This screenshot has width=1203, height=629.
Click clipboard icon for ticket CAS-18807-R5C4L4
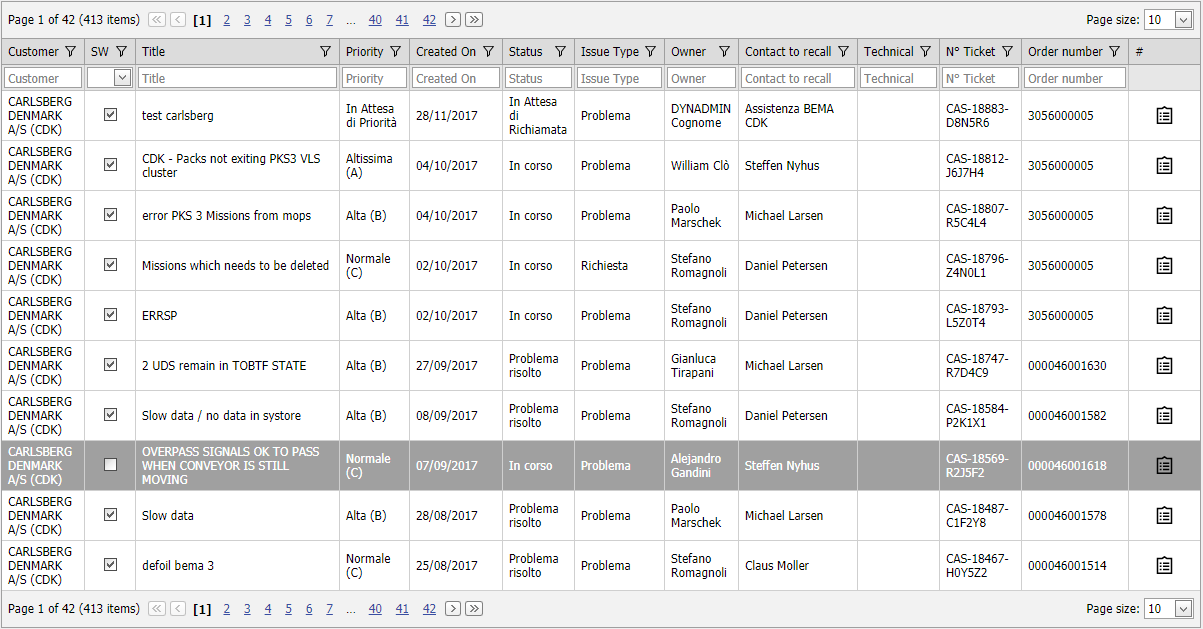pos(1164,216)
